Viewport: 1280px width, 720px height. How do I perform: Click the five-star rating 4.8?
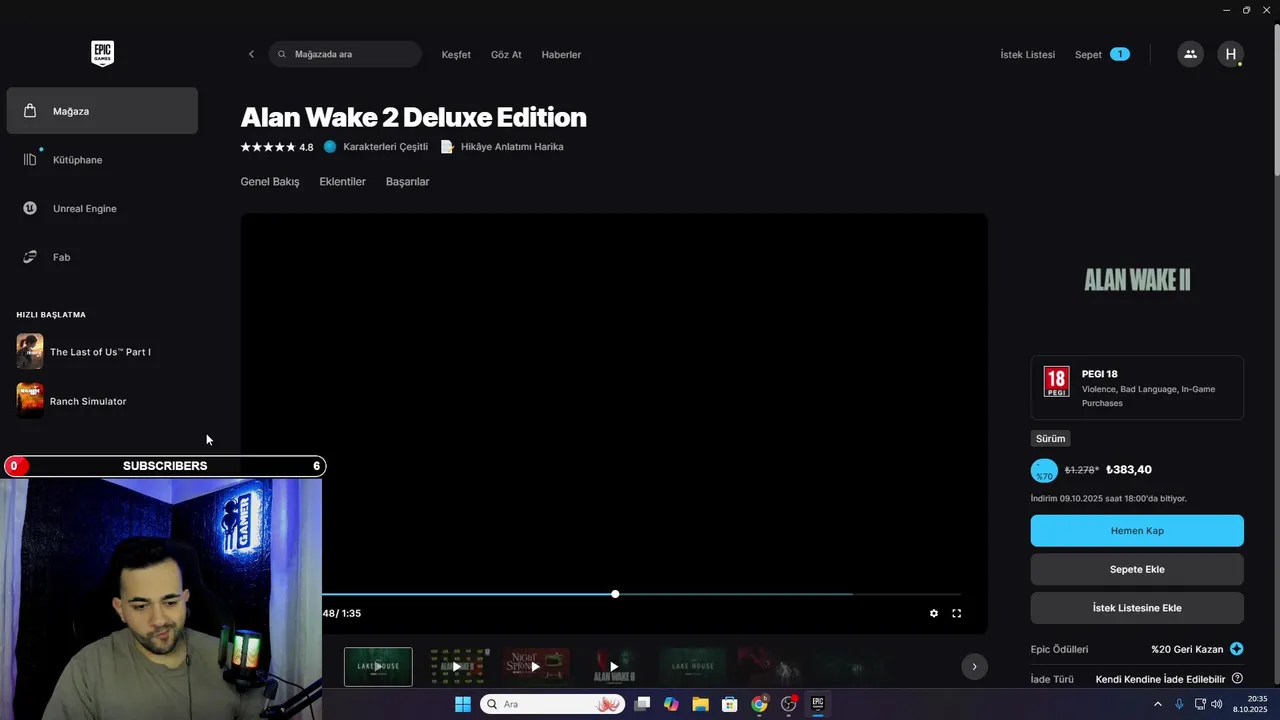[277, 147]
